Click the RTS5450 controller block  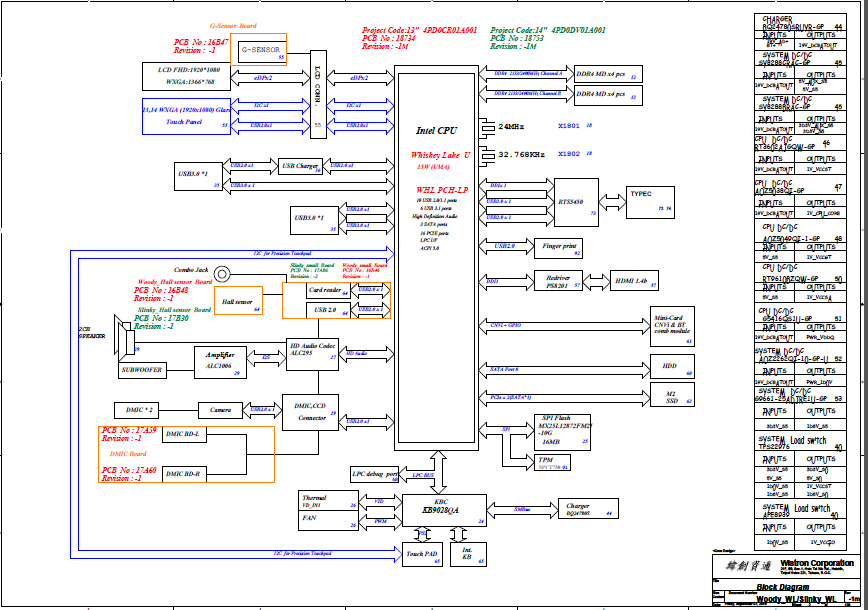(576, 202)
